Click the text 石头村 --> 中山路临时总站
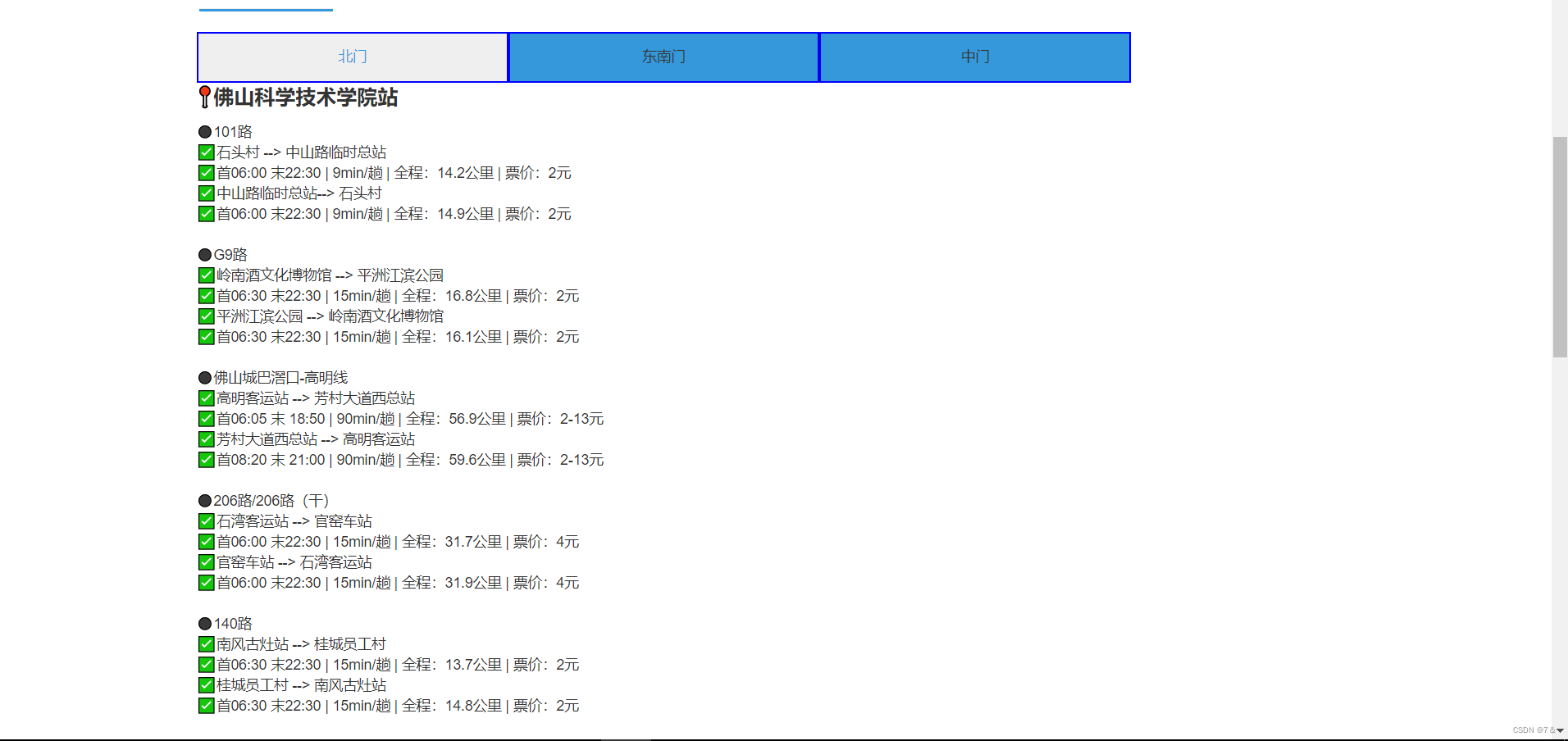 tap(302, 152)
